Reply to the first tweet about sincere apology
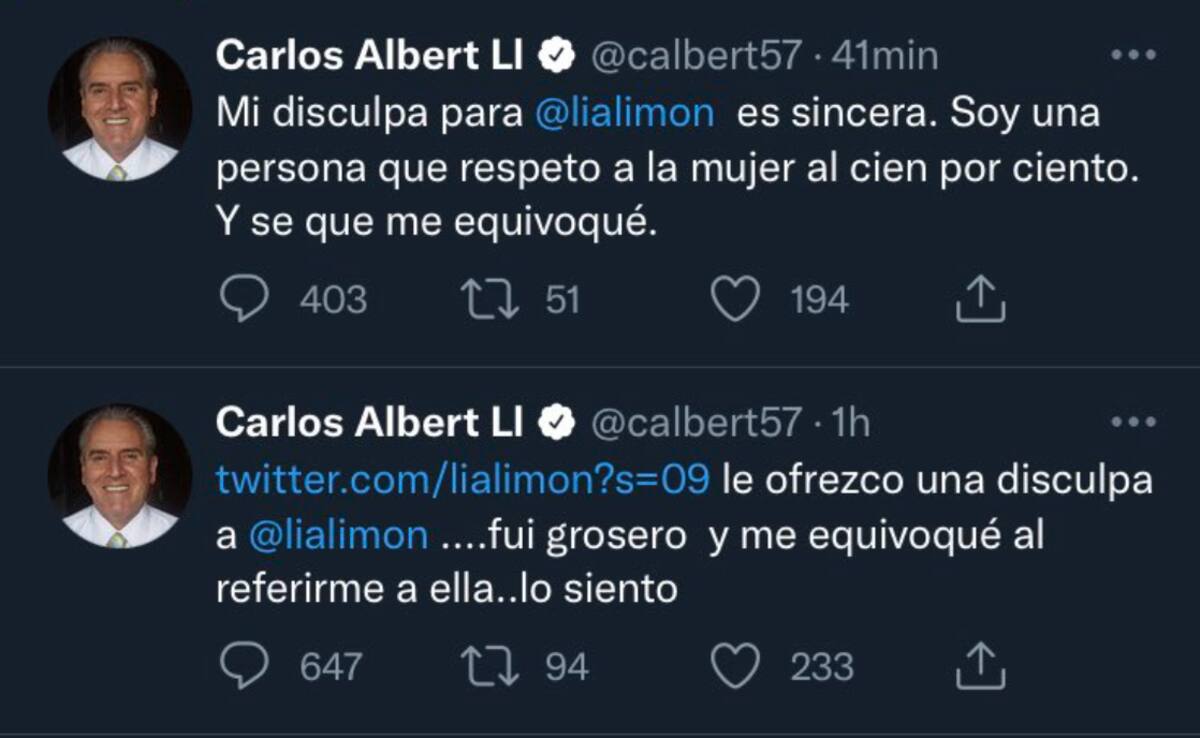This screenshot has width=1200, height=738. pos(242,300)
